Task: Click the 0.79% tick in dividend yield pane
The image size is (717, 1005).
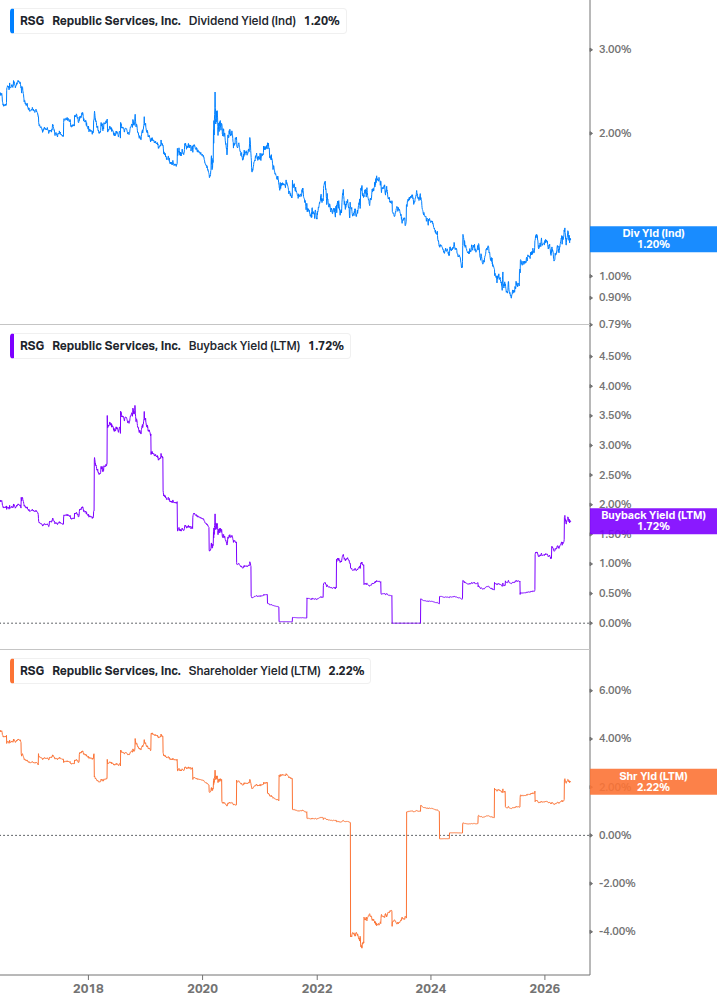Action: coord(615,324)
